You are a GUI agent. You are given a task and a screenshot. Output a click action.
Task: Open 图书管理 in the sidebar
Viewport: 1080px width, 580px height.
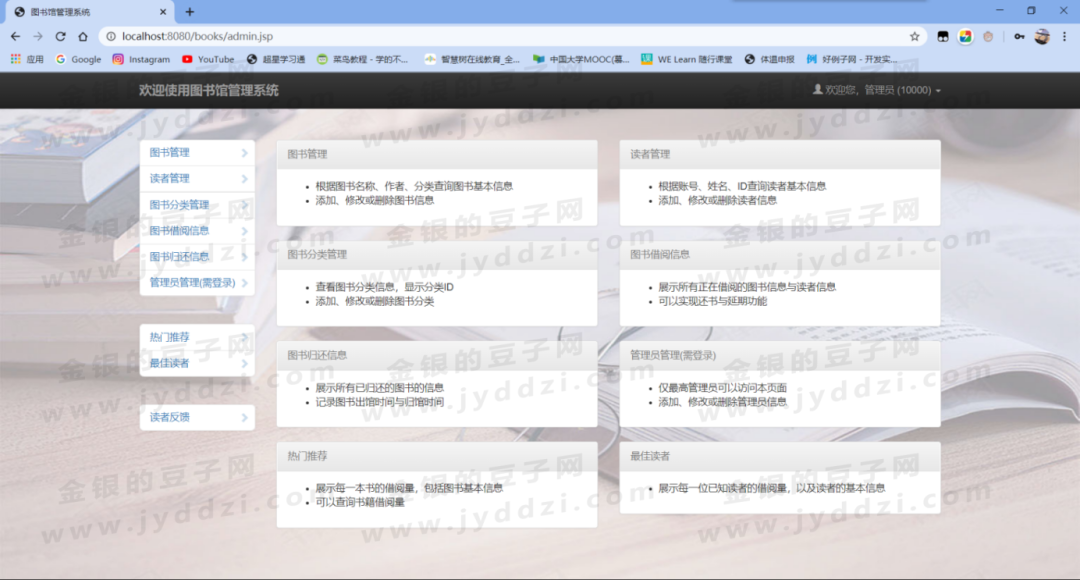(197, 153)
